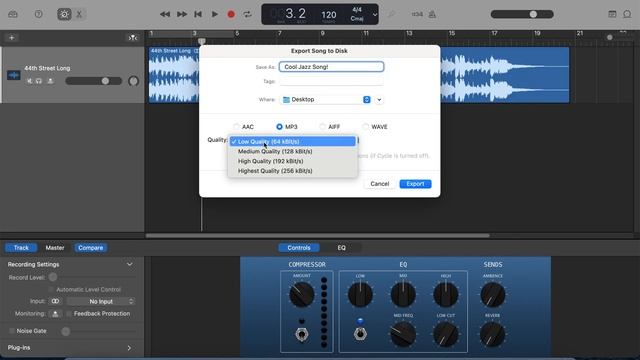Select the WAVE format radio button
640x360 pixels.
(x=365, y=127)
